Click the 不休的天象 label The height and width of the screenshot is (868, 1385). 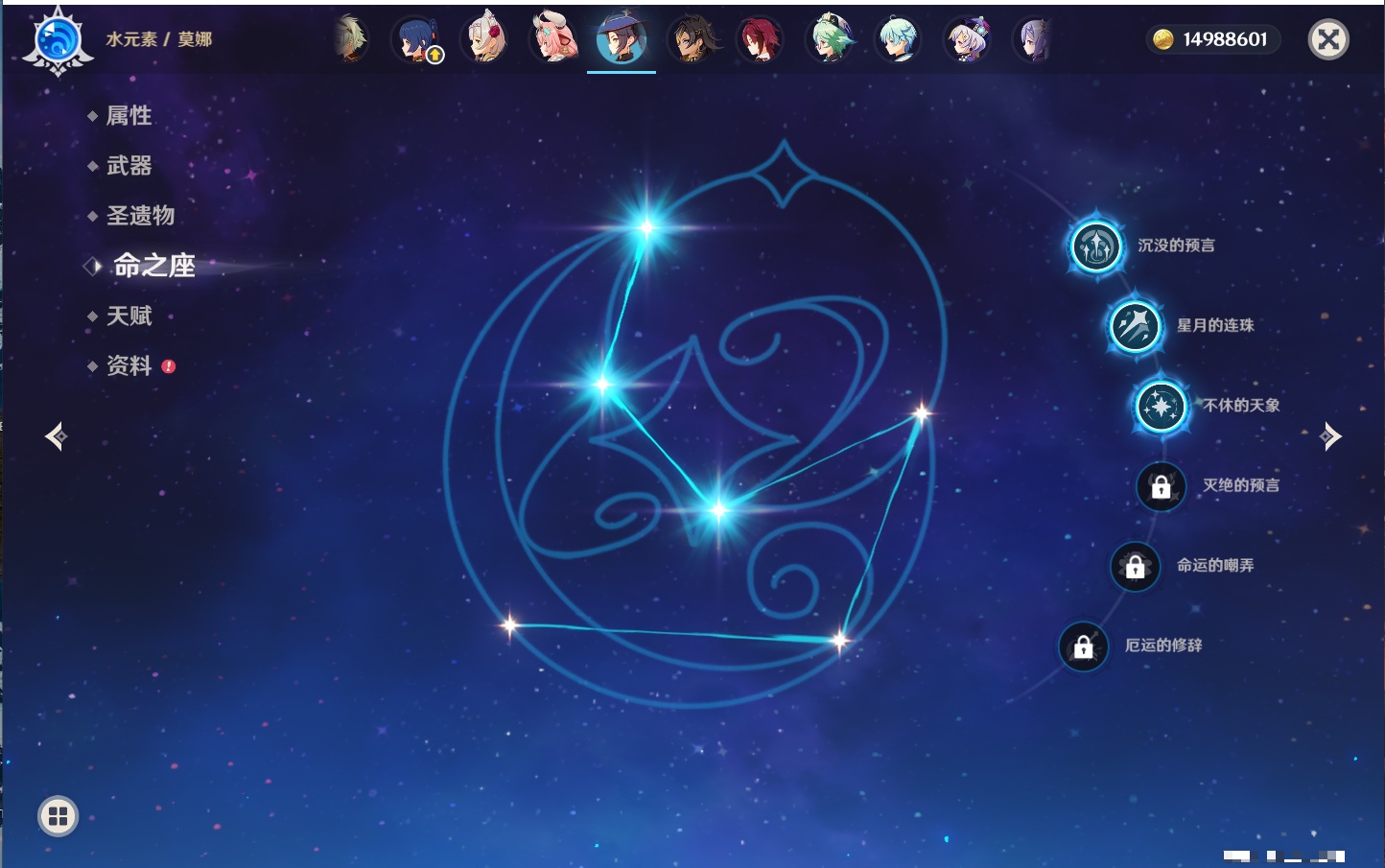[1241, 406]
